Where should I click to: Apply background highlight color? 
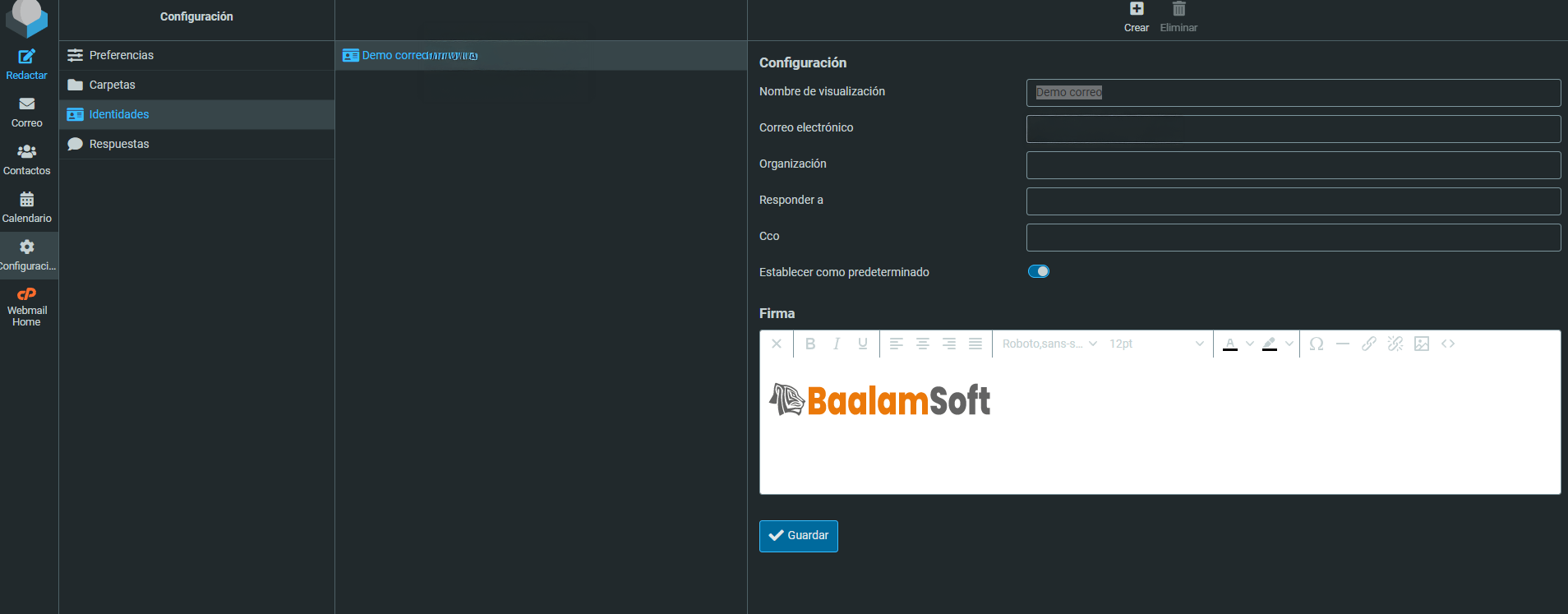(x=1270, y=344)
